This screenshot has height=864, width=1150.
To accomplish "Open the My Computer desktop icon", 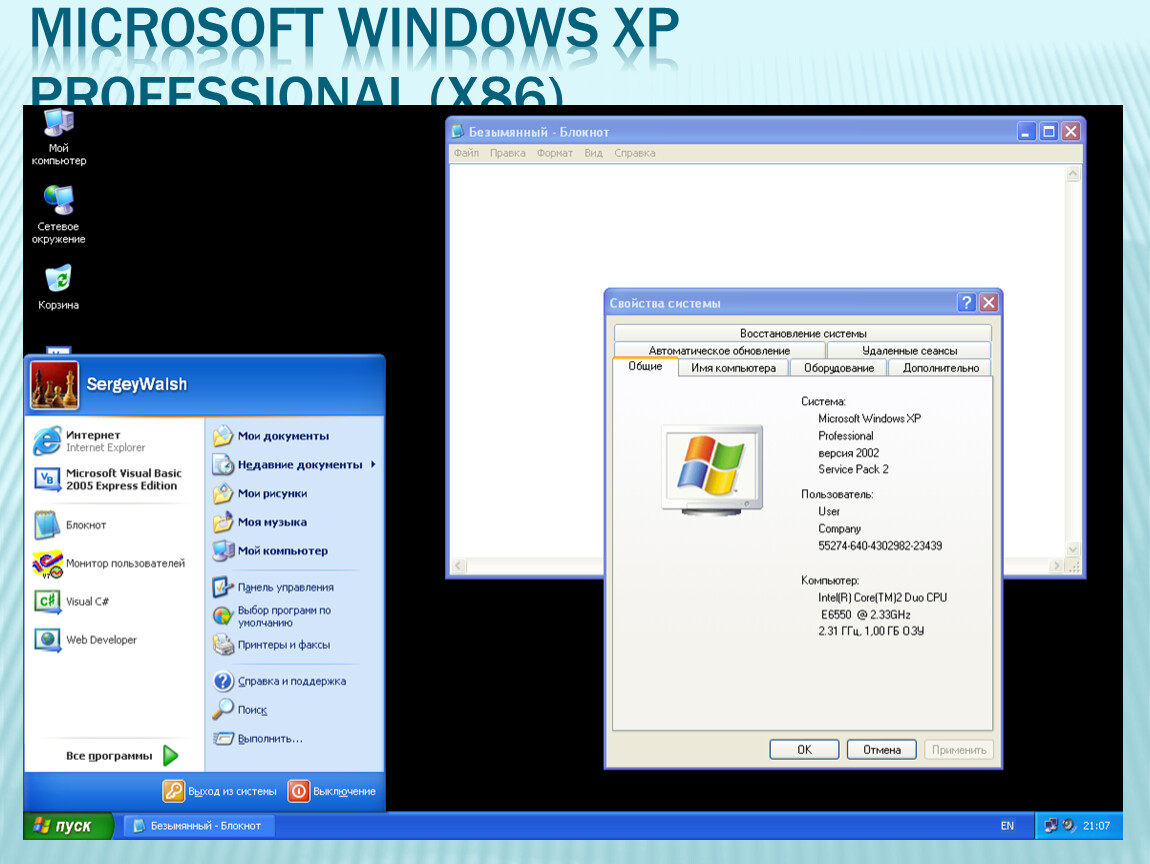I will click(x=59, y=136).
